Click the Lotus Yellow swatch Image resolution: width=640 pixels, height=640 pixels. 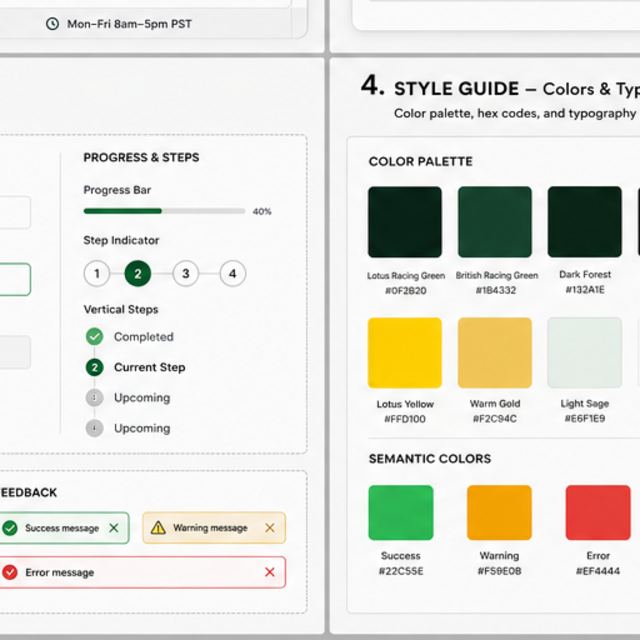(x=405, y=353)
